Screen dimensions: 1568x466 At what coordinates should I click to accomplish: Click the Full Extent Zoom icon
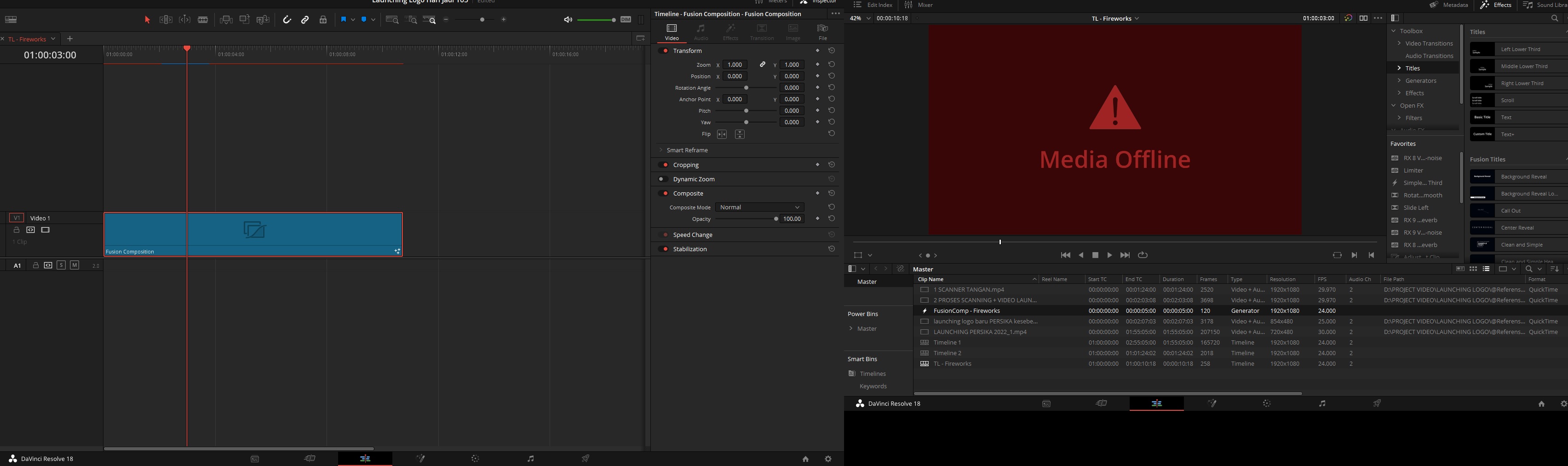tap(393, 20)
